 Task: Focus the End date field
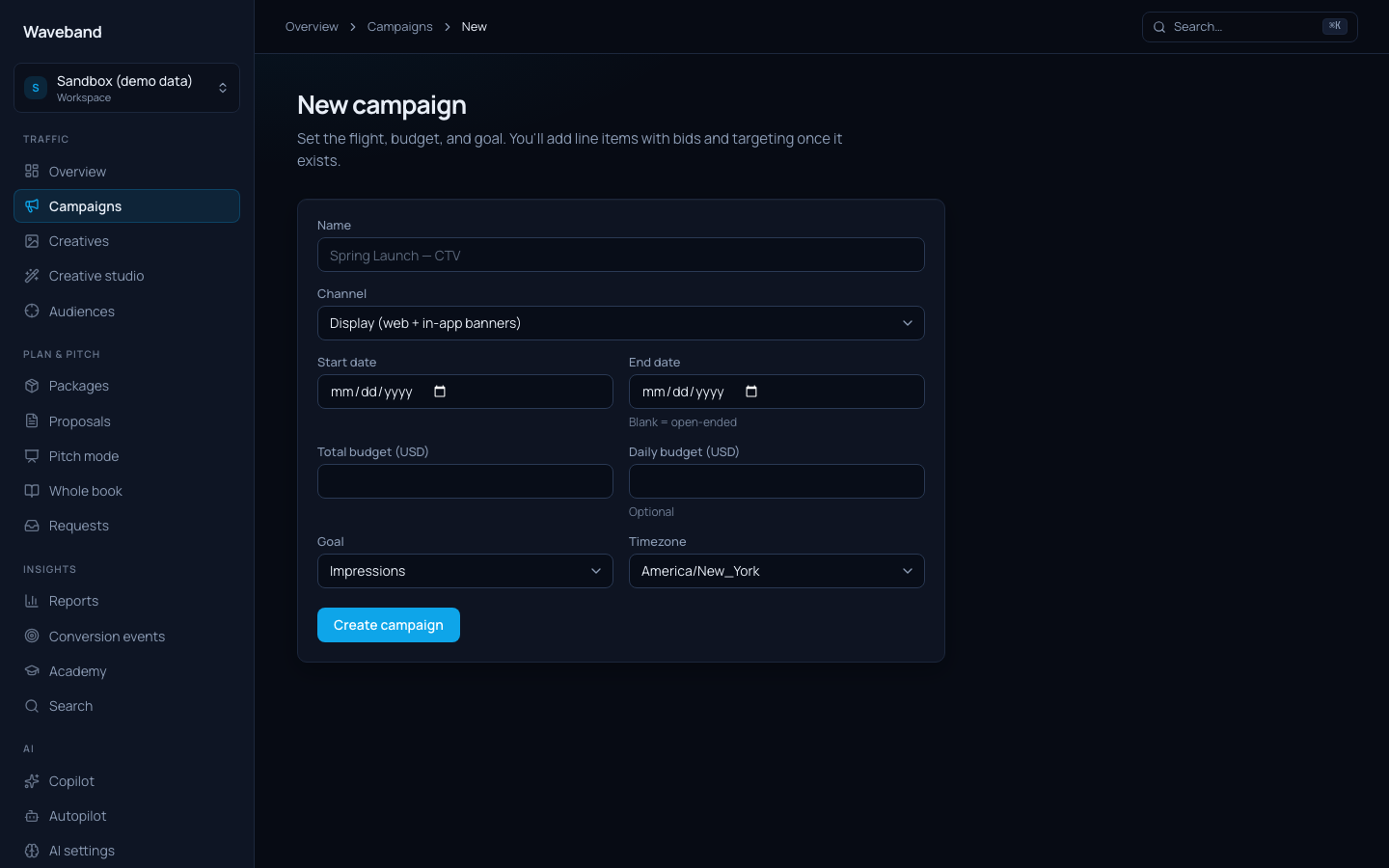[776, 392]
